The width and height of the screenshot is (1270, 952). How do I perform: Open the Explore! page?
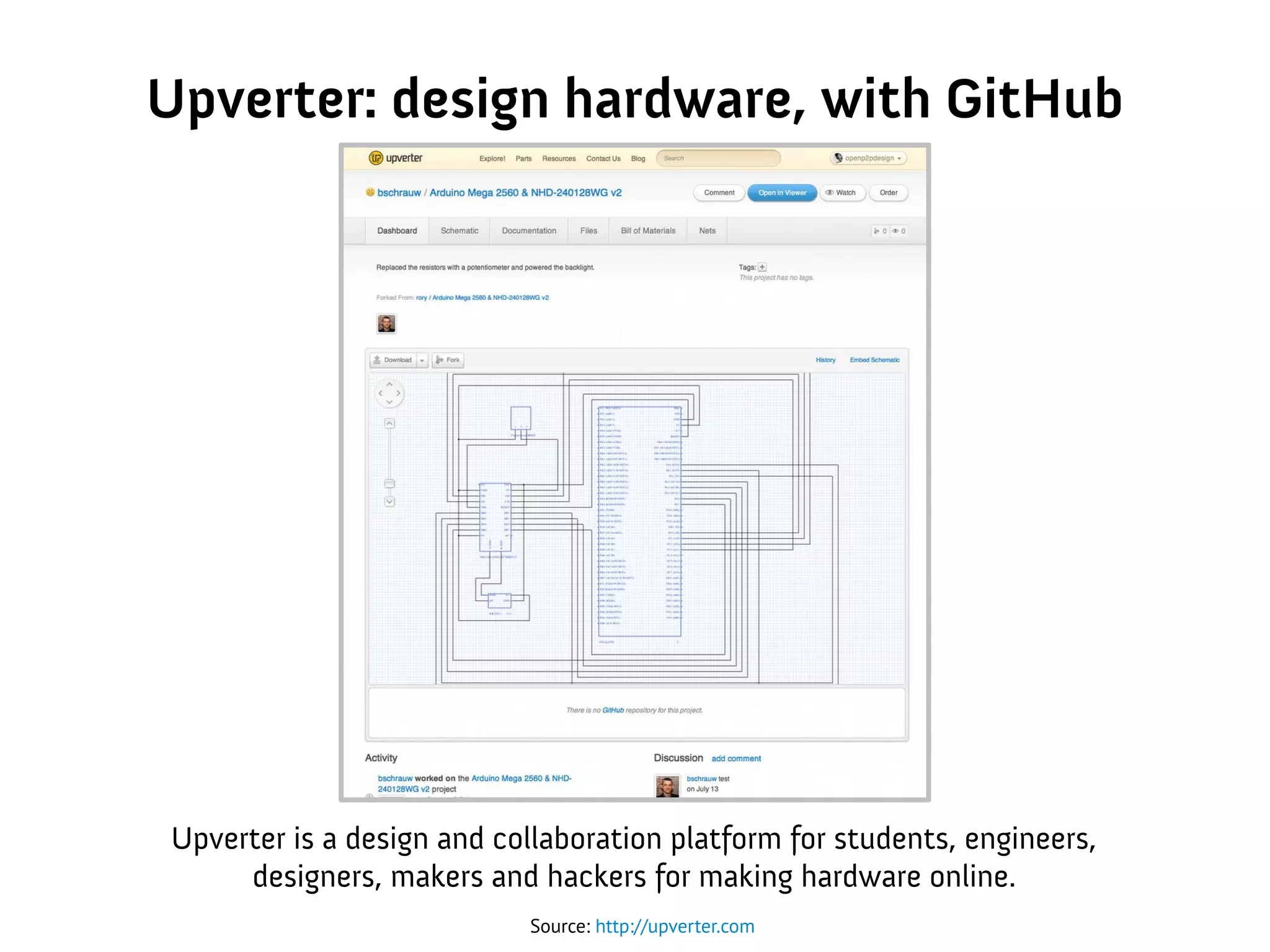coord(492,159)
